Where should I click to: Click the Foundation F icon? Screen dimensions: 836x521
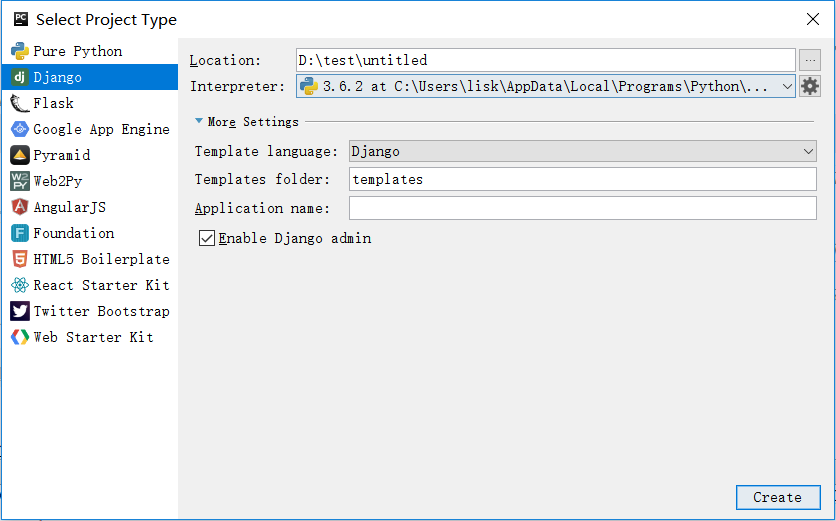20,233
